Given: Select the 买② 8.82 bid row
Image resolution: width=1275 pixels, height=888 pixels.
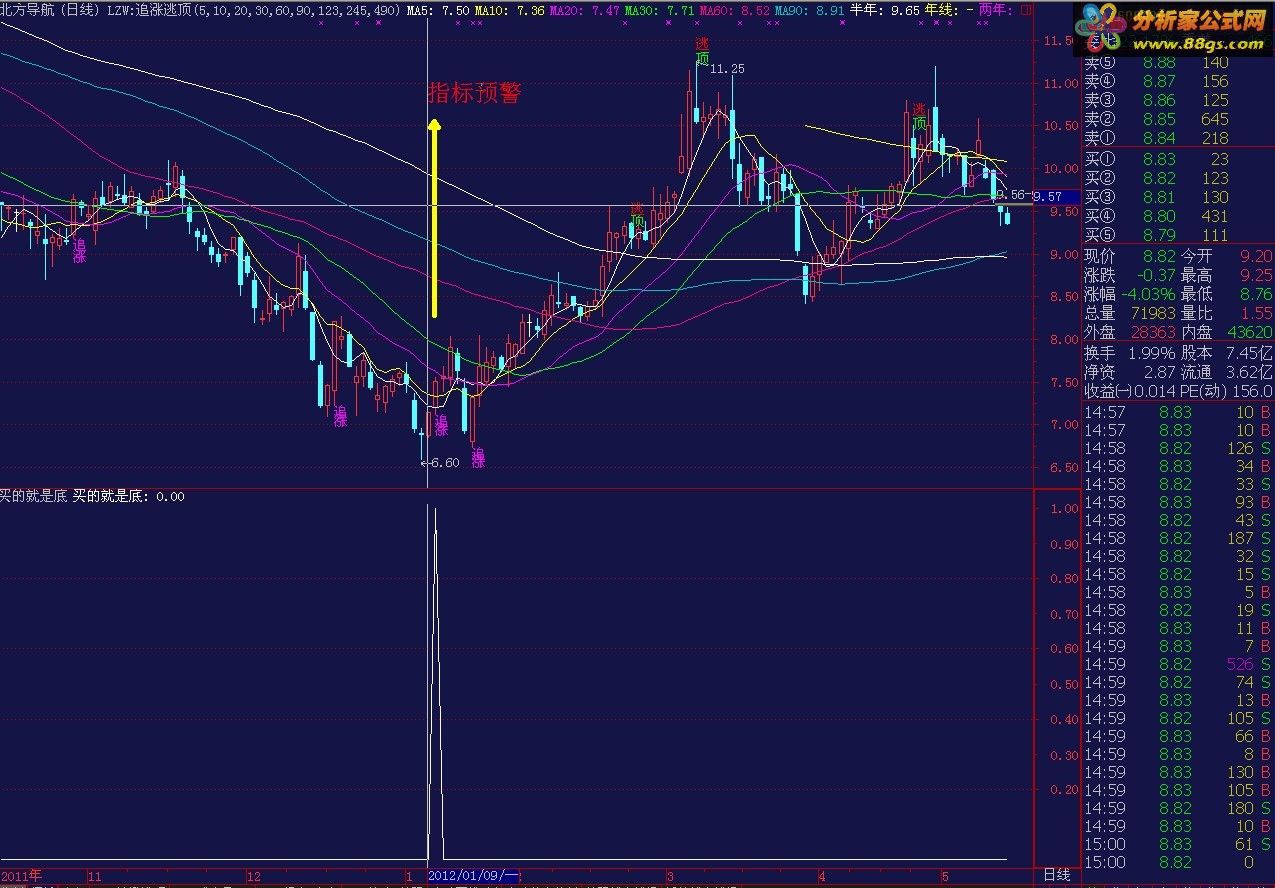Looking at the screenshot, I should coord(1157,178).
